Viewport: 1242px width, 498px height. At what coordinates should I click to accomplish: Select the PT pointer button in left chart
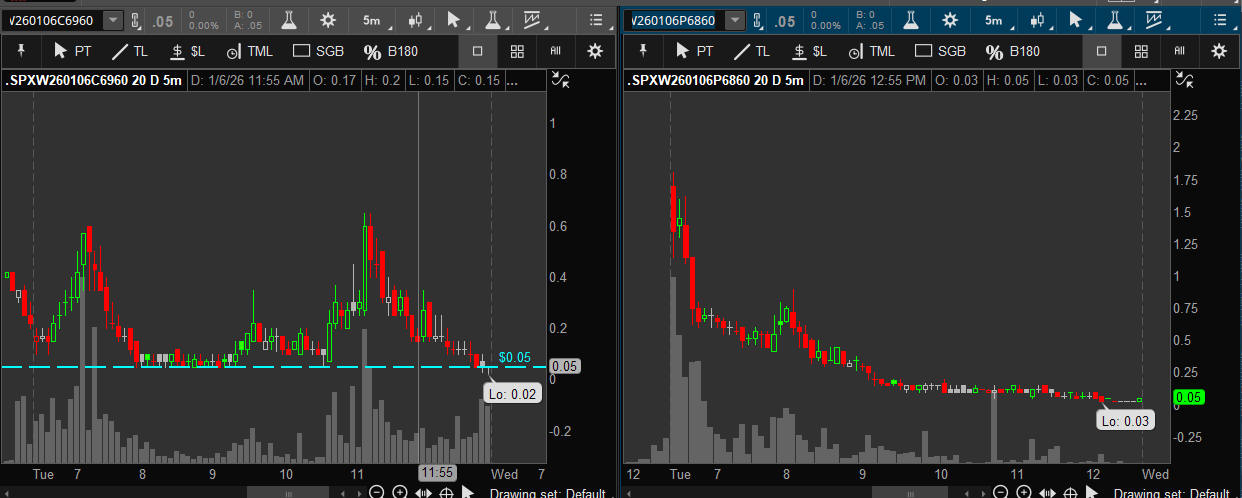[x=72, y=51]
